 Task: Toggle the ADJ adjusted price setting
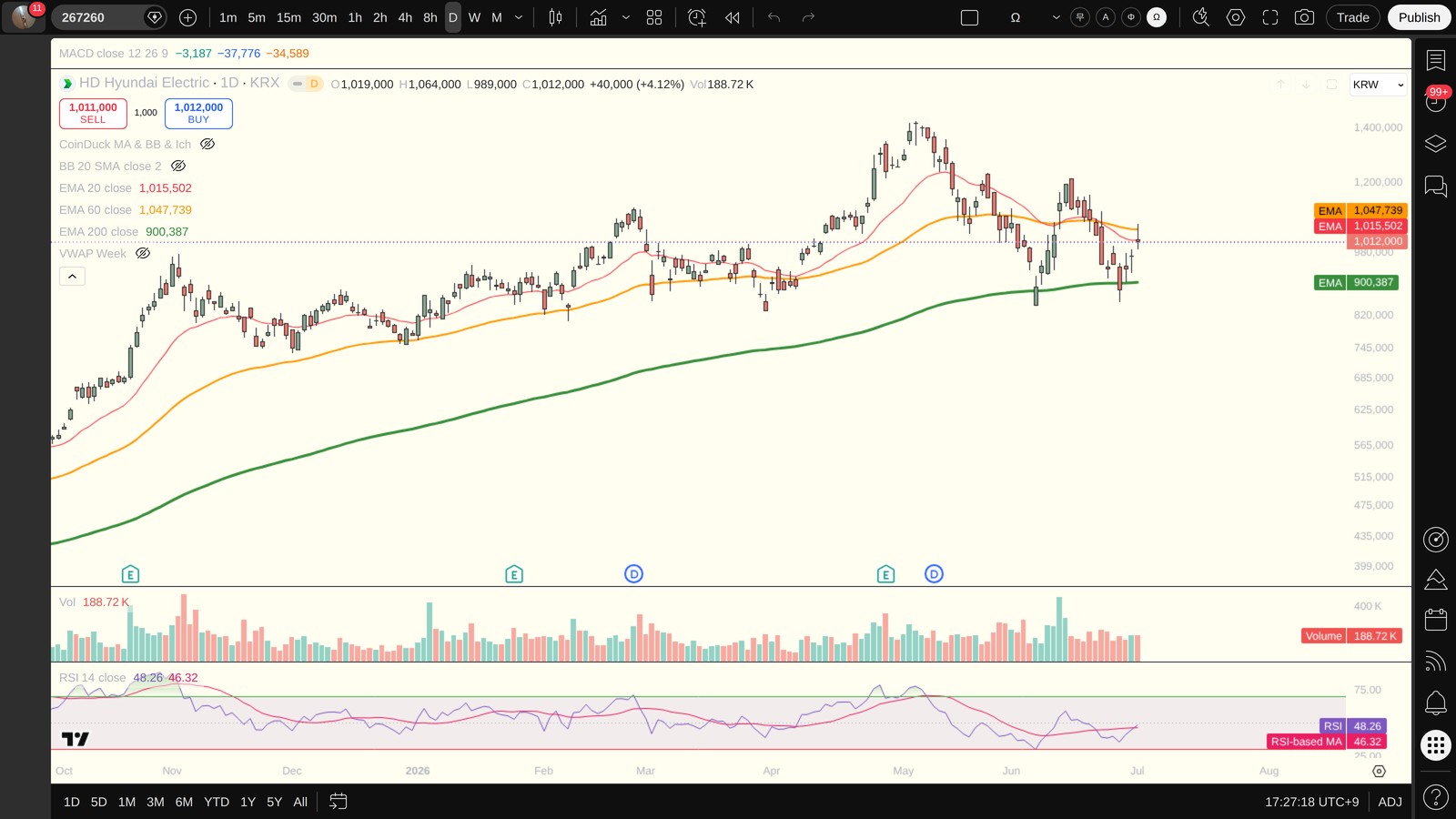(1390, 802)
